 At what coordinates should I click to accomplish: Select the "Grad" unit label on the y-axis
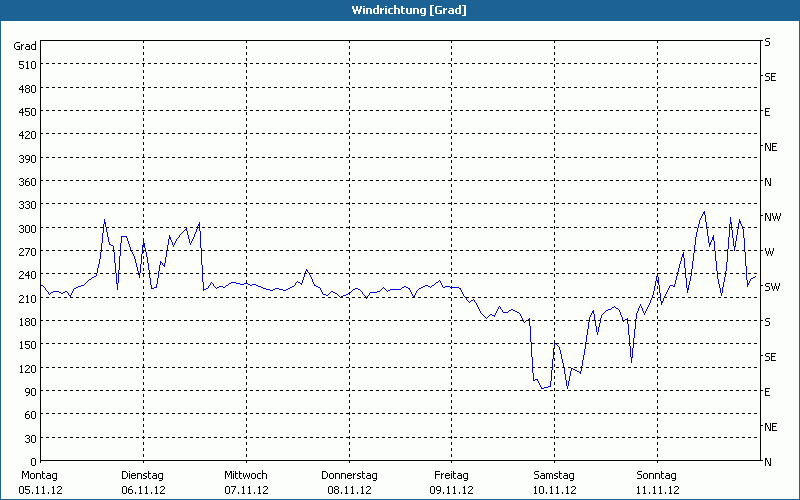tap(25, 46)
